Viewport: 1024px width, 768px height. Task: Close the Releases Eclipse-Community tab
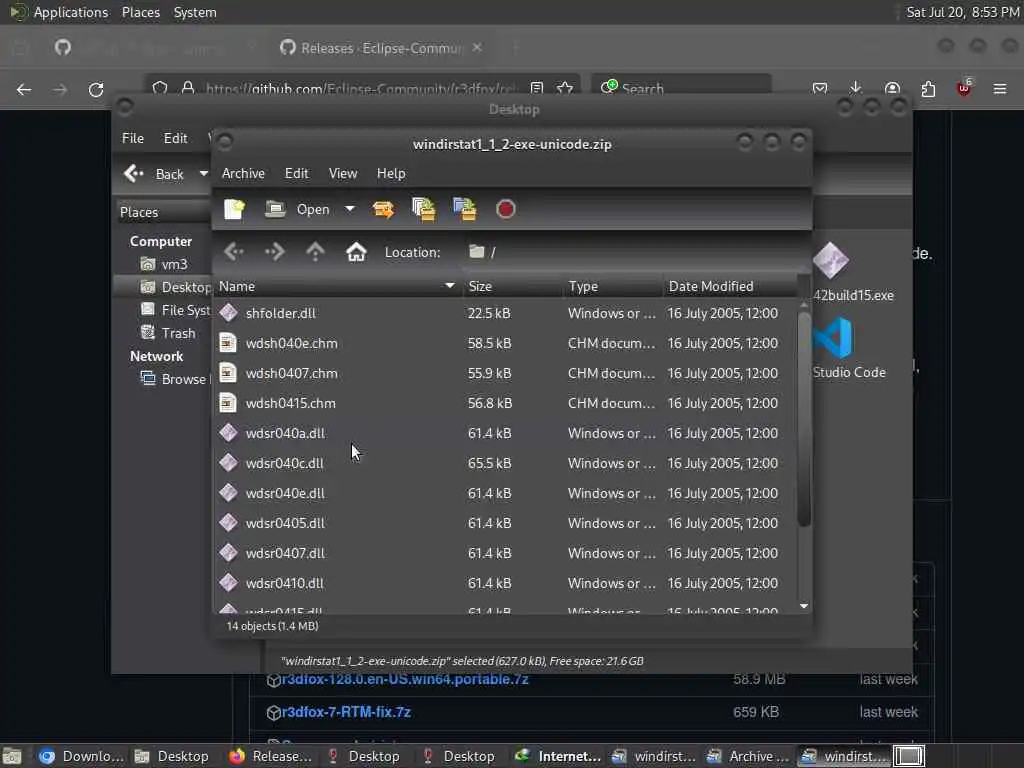click(x=477, y=47)
